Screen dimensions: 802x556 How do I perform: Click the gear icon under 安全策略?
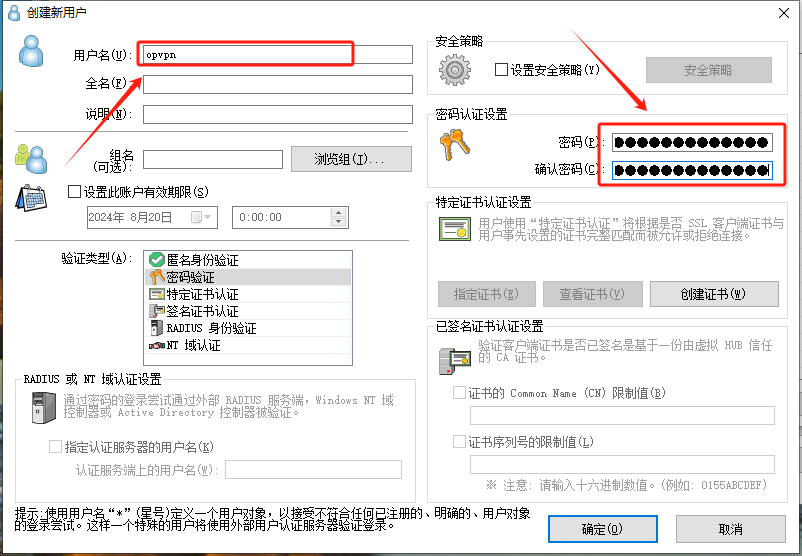[x=456, y=71]
